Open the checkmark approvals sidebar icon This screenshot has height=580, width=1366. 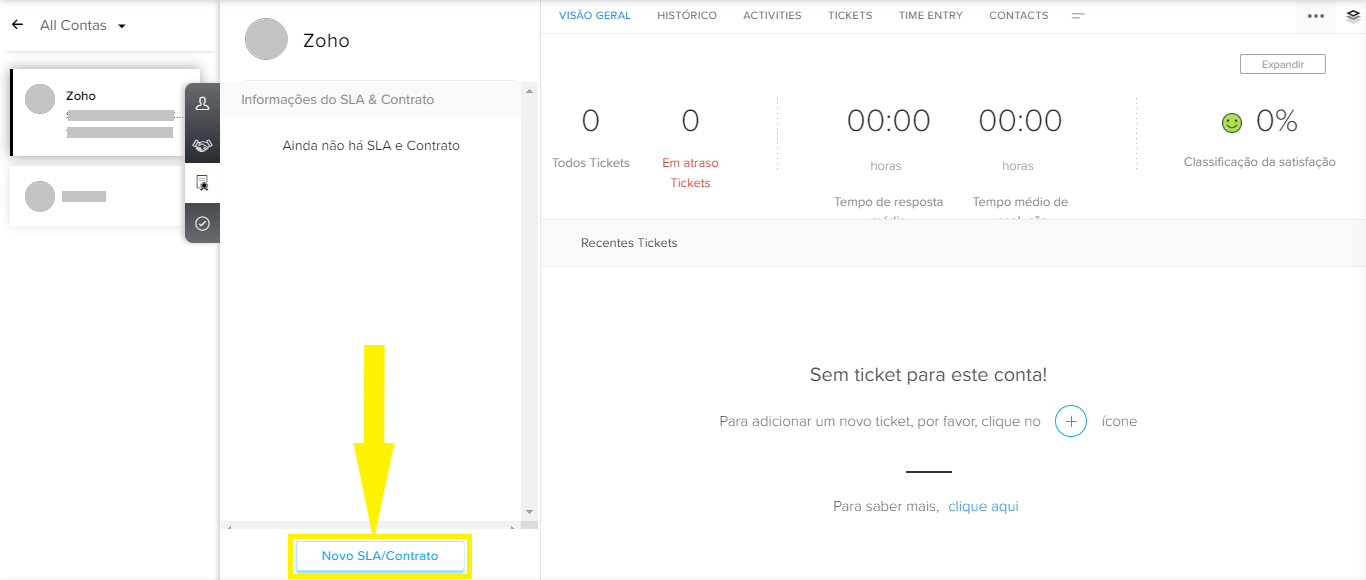click(202, 224)
